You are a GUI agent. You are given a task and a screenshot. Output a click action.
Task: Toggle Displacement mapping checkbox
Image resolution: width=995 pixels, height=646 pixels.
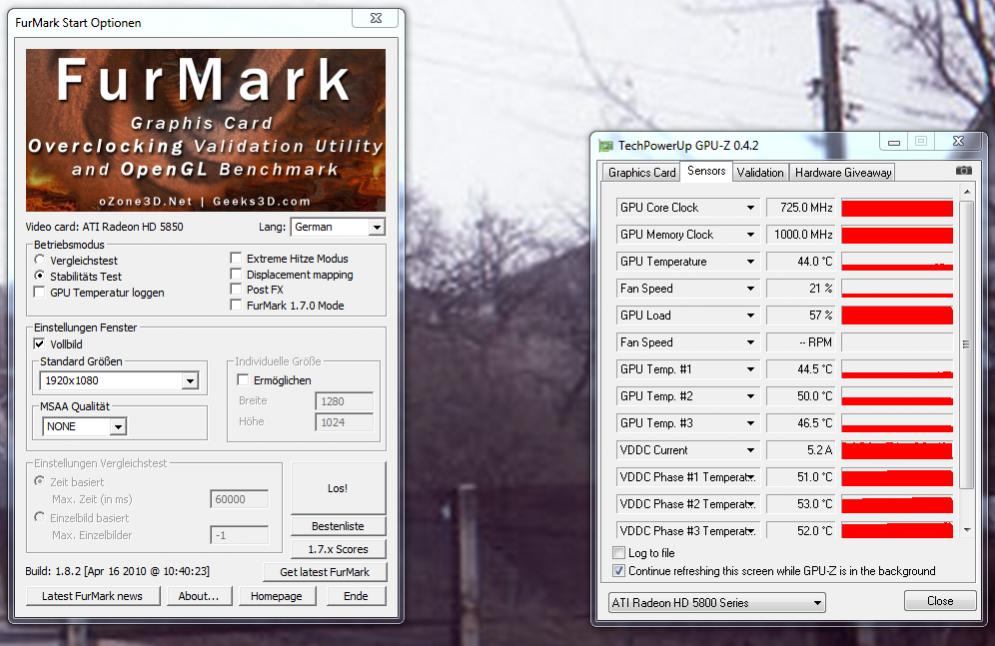pyautogui.click(x=235, y=274)
